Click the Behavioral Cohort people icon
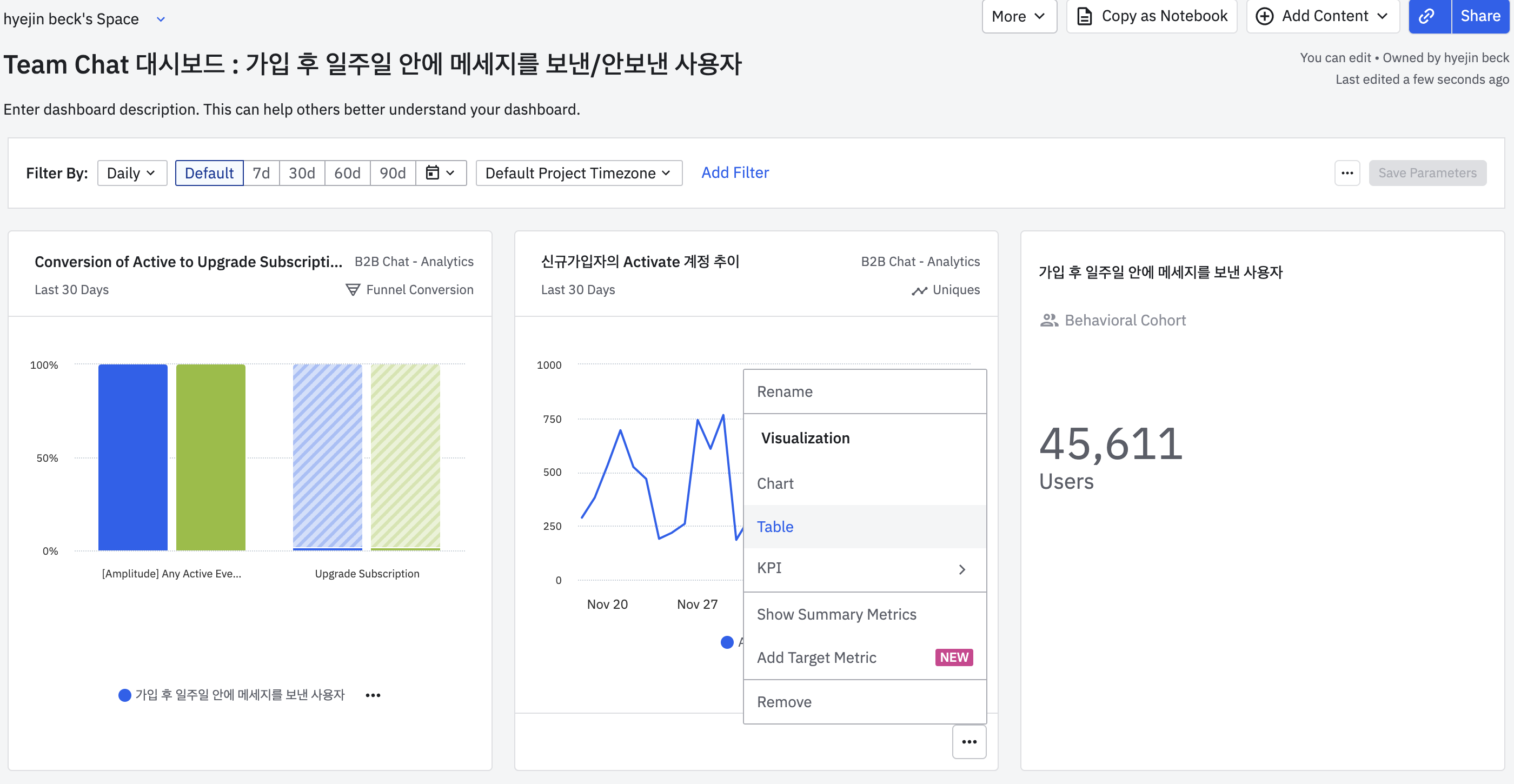 [1048, 320]
